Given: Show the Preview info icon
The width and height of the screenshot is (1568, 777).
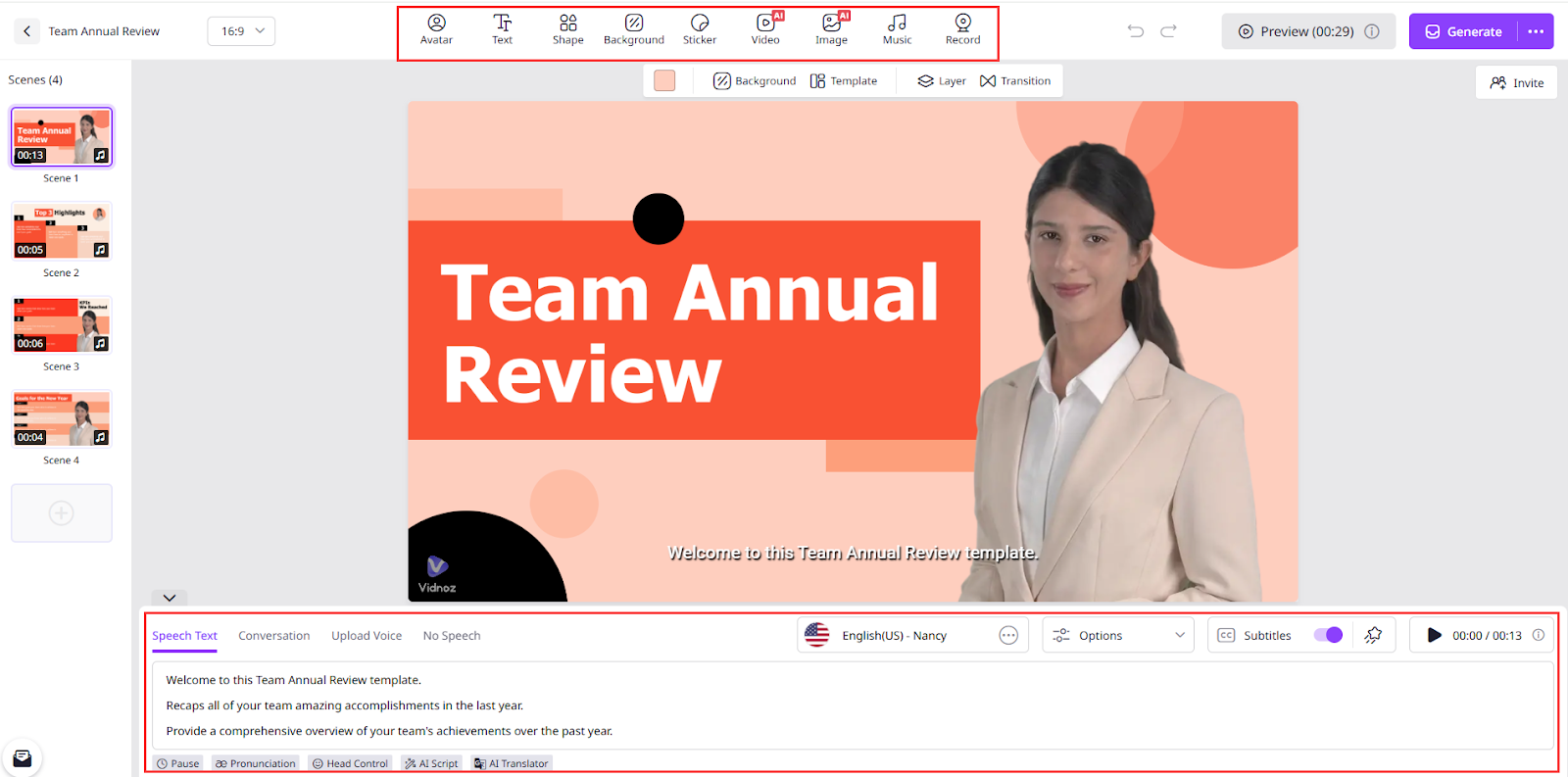Looking at the screenshot, I should click(x=1372, y=31).
